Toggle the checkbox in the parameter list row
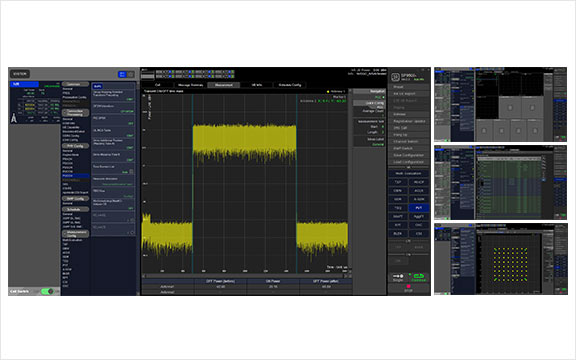 point(131,172)
